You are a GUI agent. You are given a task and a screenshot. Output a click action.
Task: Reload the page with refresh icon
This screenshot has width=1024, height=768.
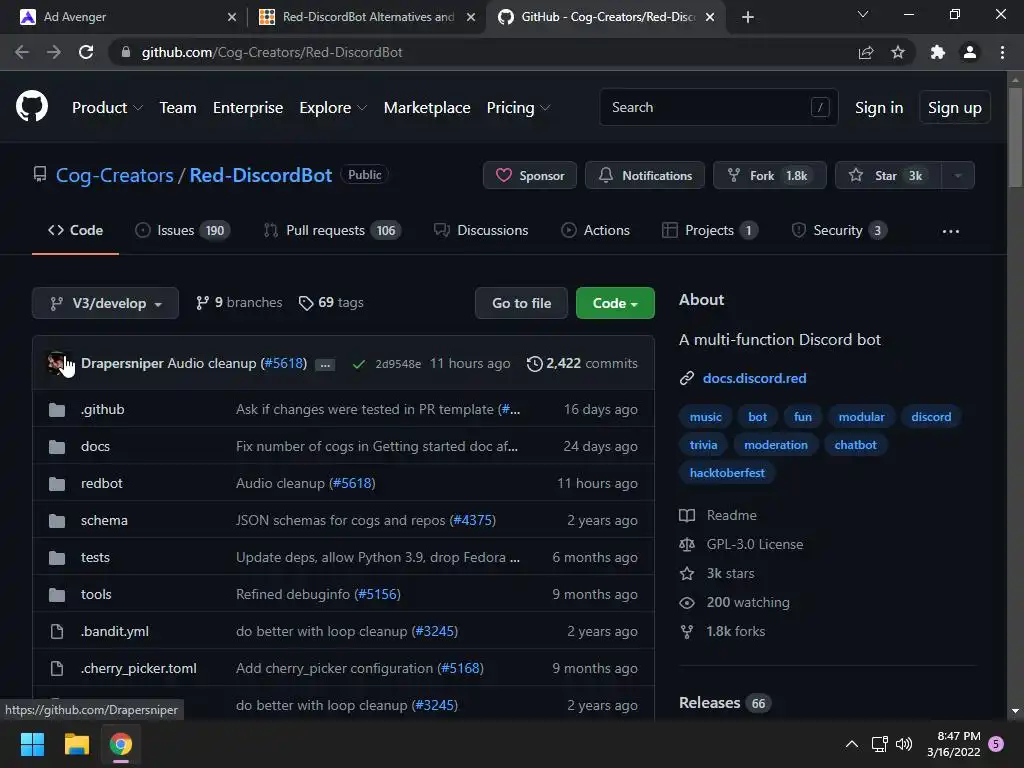pos(86,52)
